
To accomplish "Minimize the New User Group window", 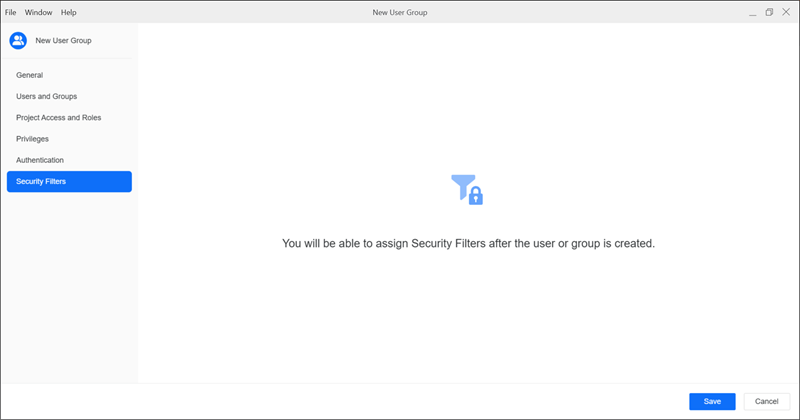I will pyautogui.click(x=751, y=12).
